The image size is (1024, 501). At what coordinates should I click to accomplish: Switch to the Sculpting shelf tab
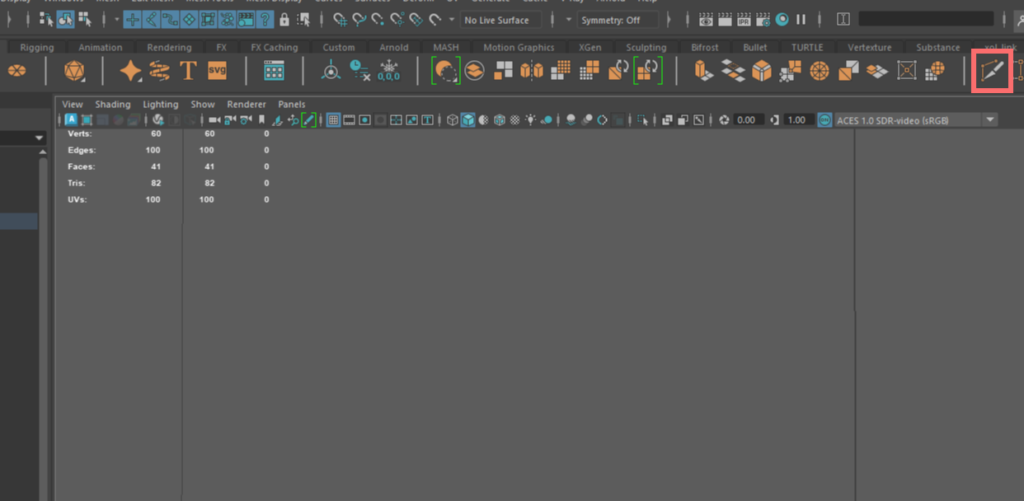coord(646,47)
